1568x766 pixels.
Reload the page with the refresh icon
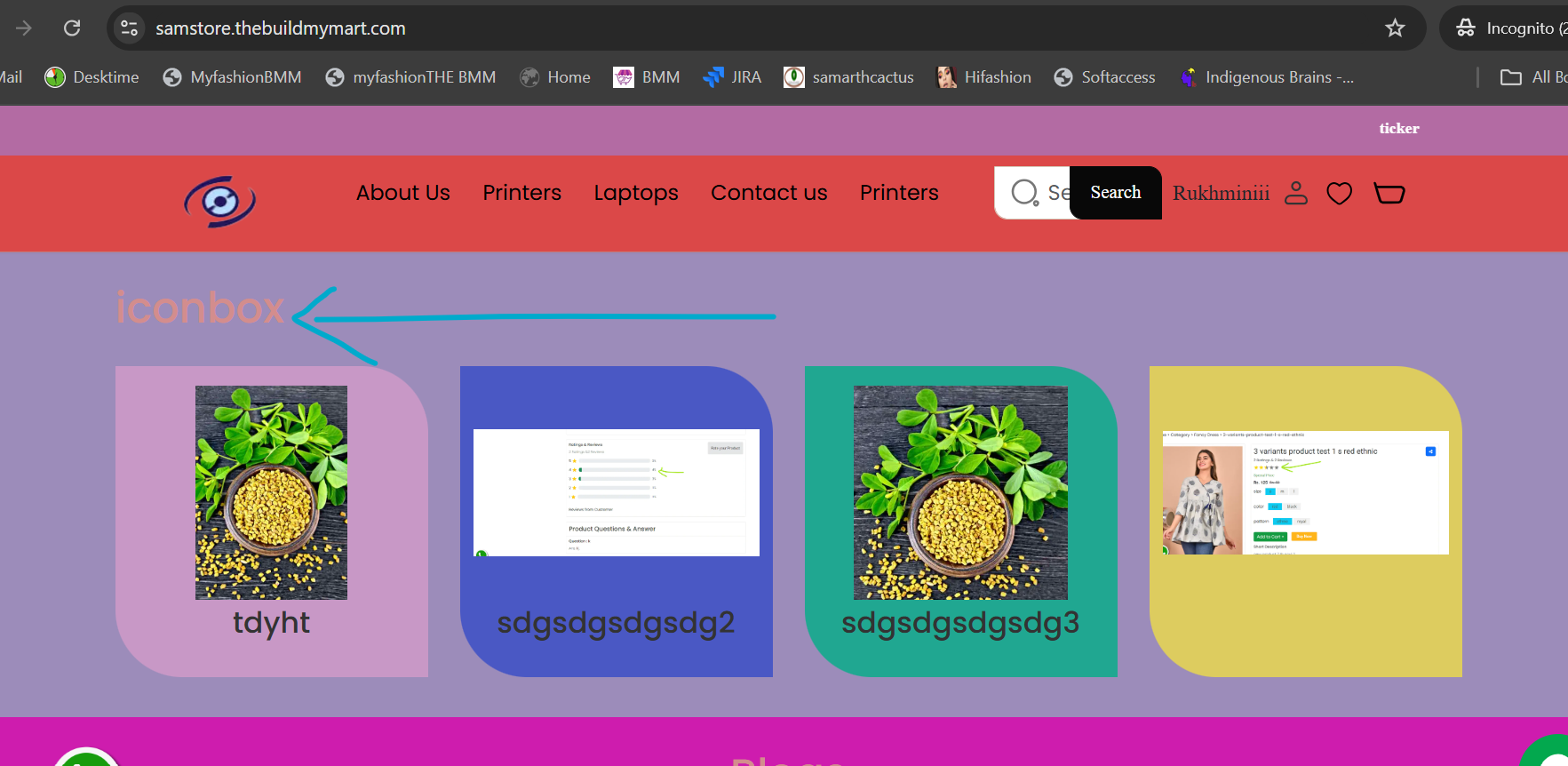73,28
